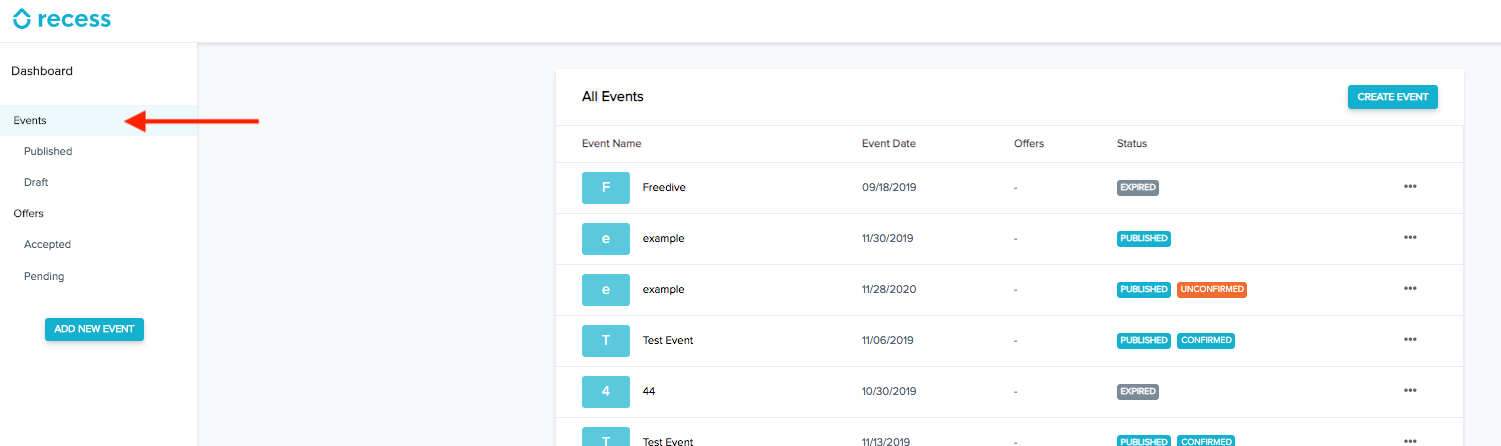Click the Event Date column header

pyautogui.click(x=888, y=144)
